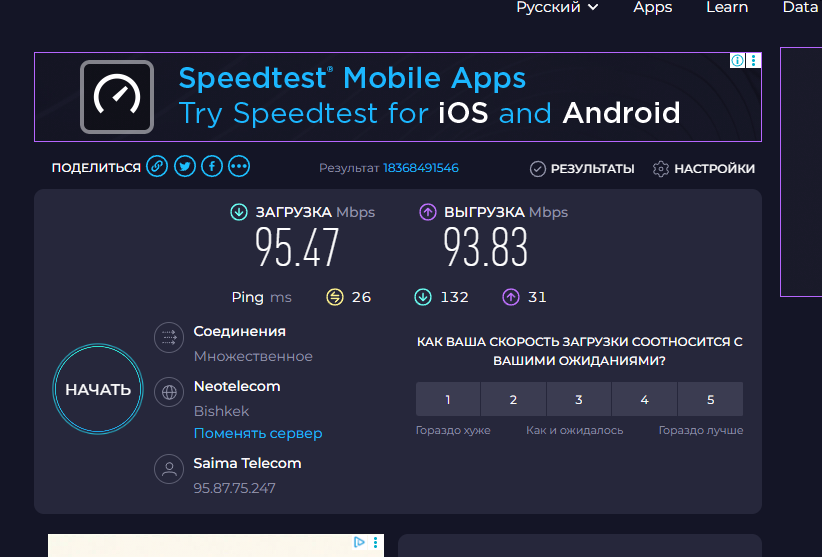
Task: Click the Результаты checkmark icon
Action: tap(537, 169)
